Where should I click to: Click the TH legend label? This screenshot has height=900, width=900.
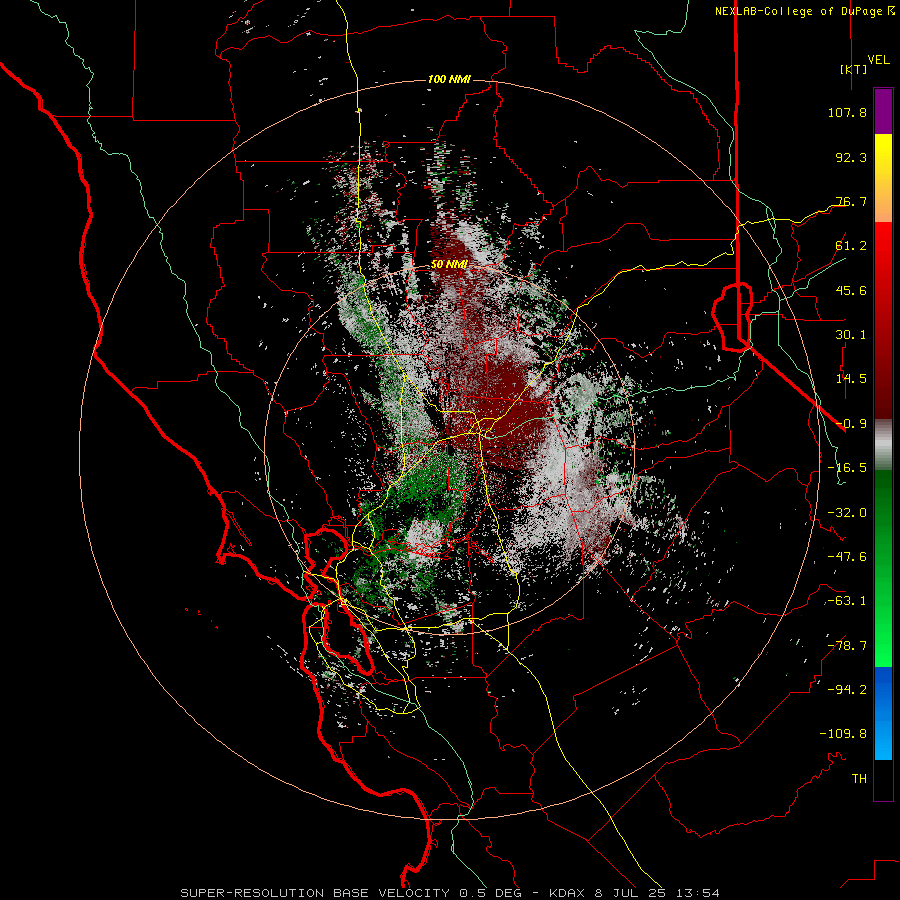point(859,779)
